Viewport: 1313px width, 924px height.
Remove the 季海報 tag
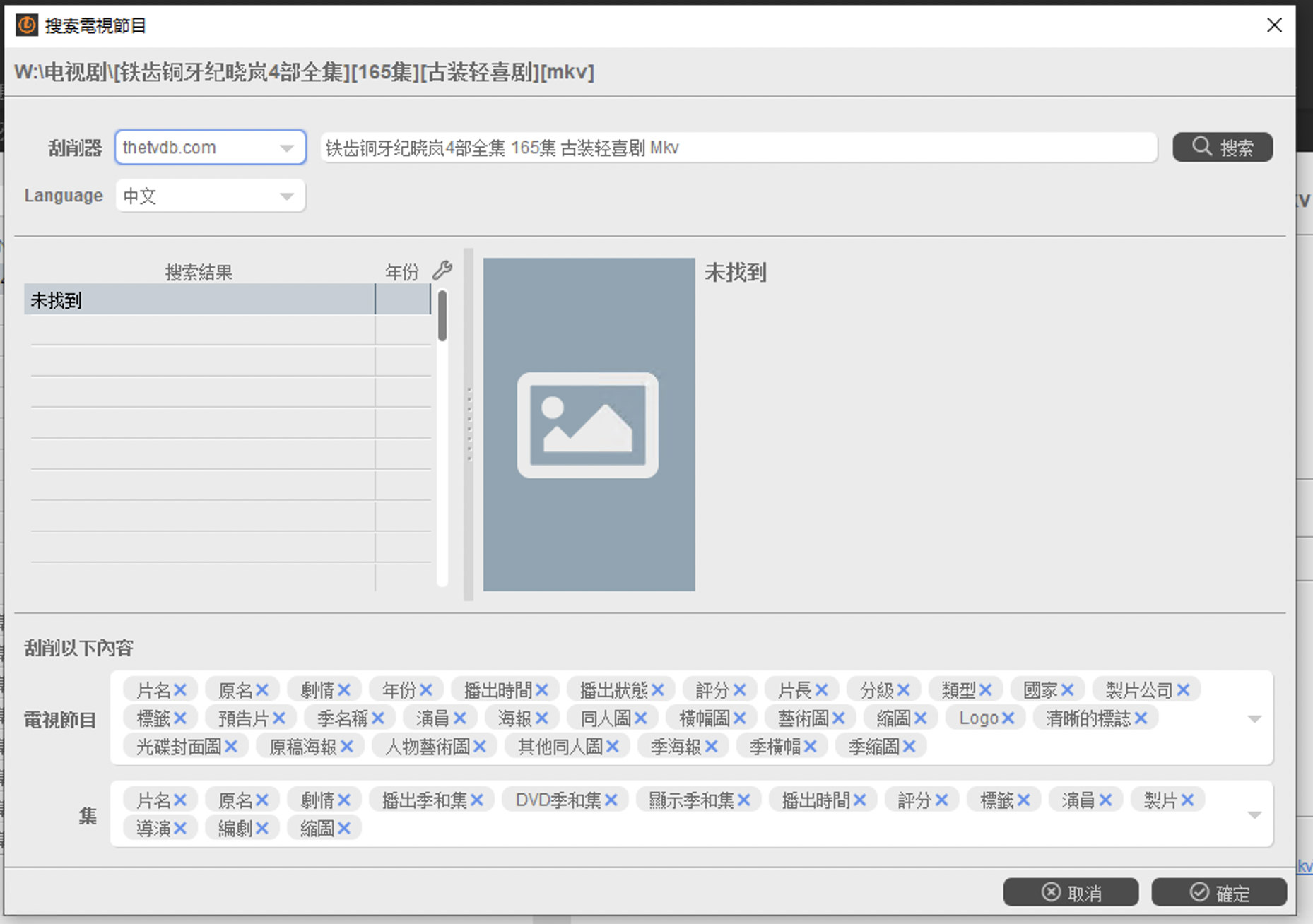pos(712,746)
